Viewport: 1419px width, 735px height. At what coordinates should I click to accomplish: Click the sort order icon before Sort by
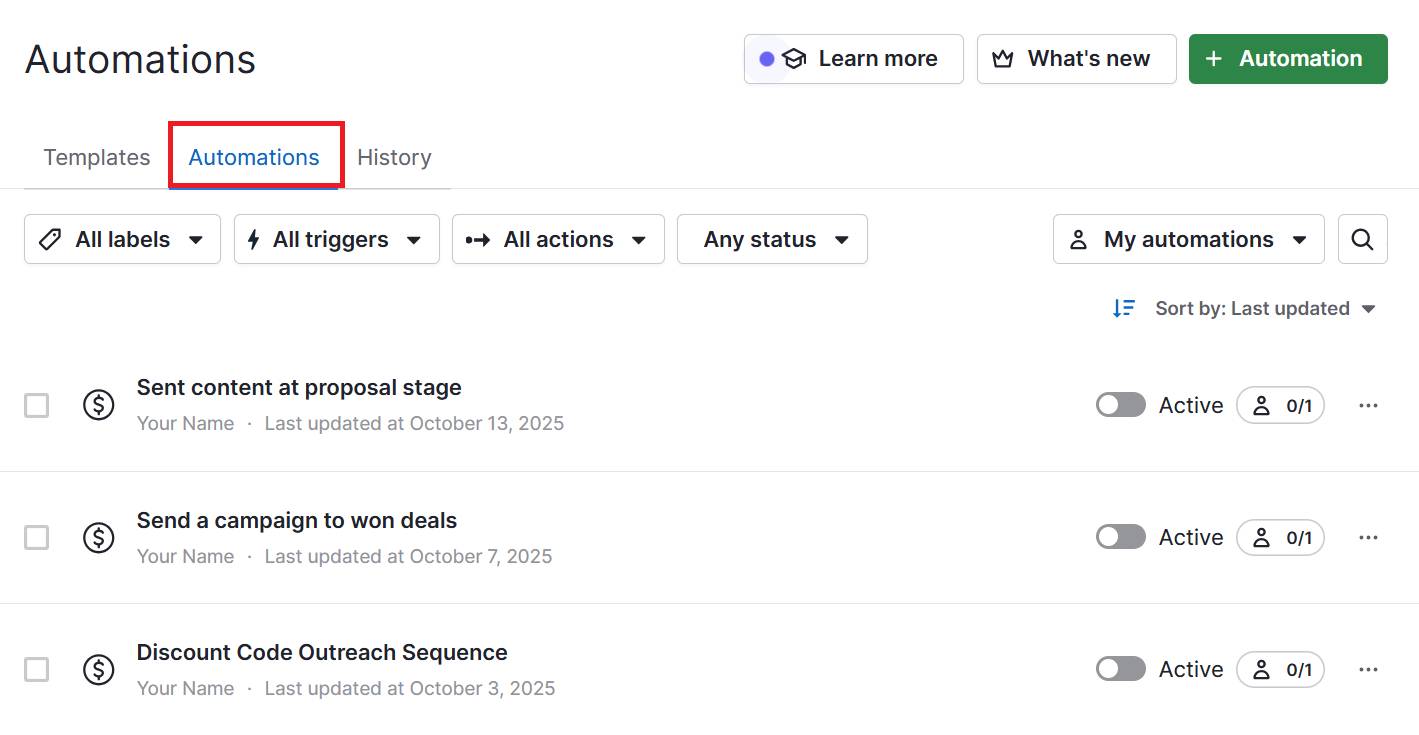pos(1124,308)
